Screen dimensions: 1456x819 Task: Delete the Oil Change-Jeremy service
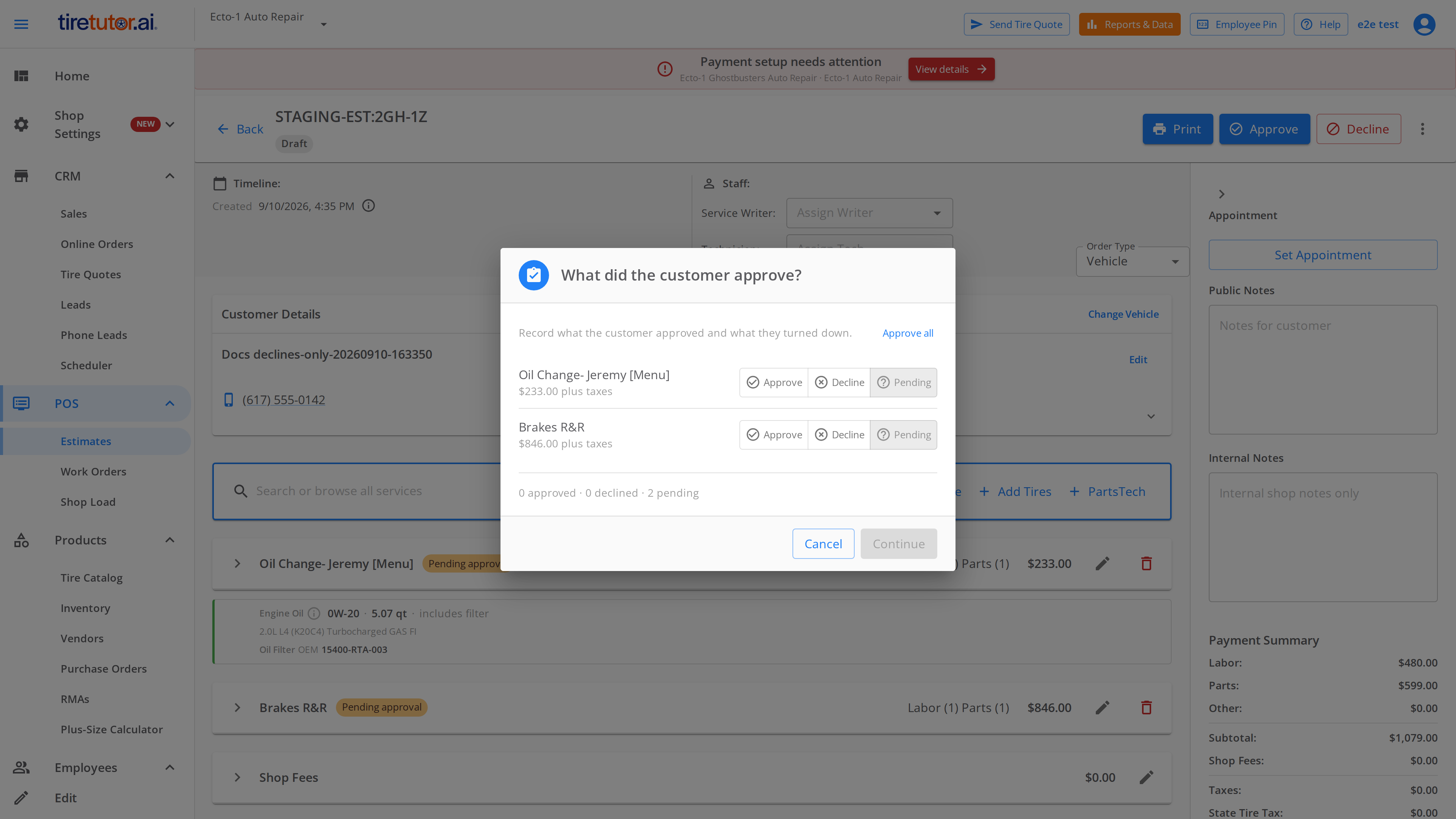[x=1146, y=563]
